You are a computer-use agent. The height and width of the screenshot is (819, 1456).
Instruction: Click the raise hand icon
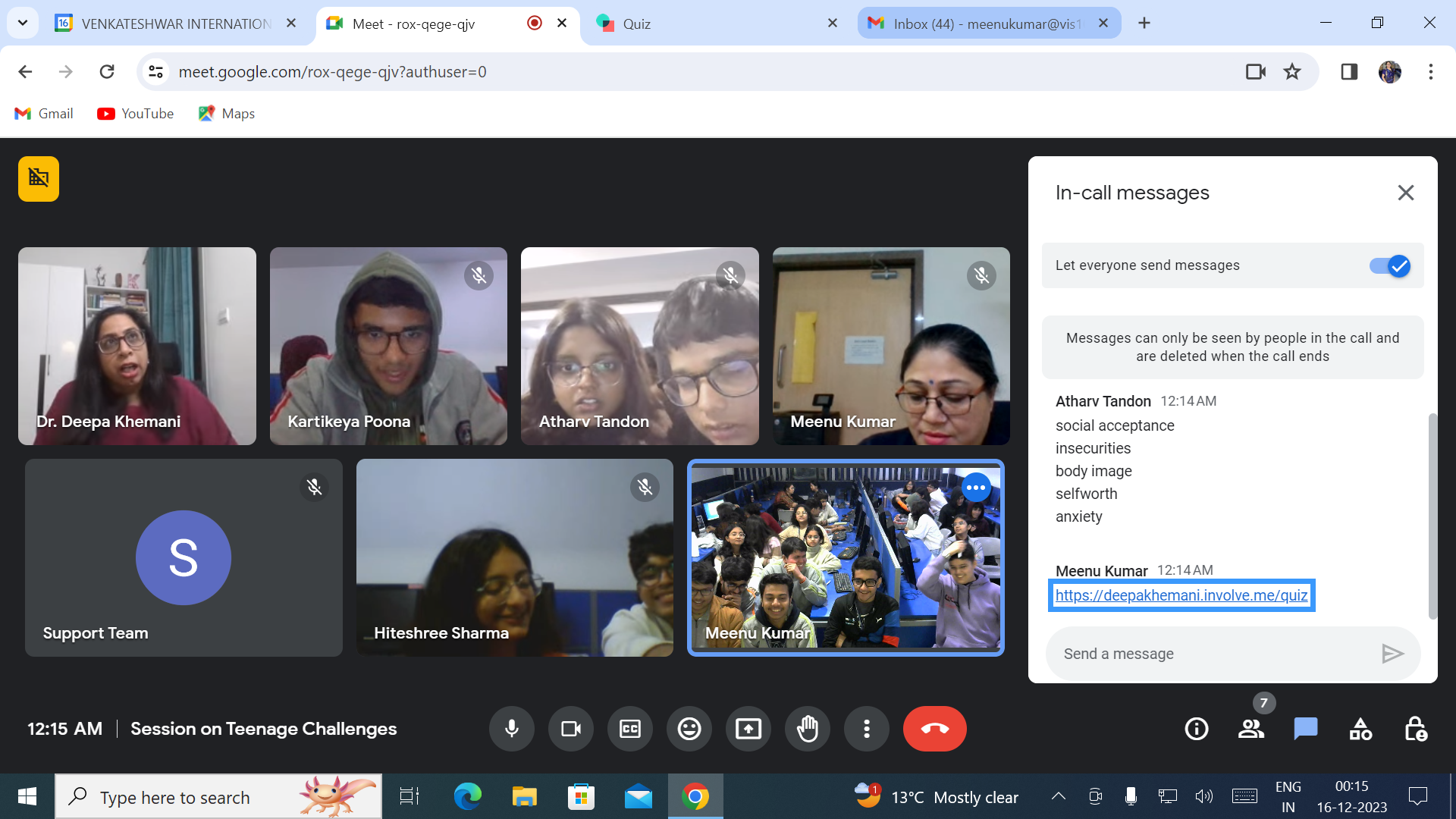(x=808, y=729)
